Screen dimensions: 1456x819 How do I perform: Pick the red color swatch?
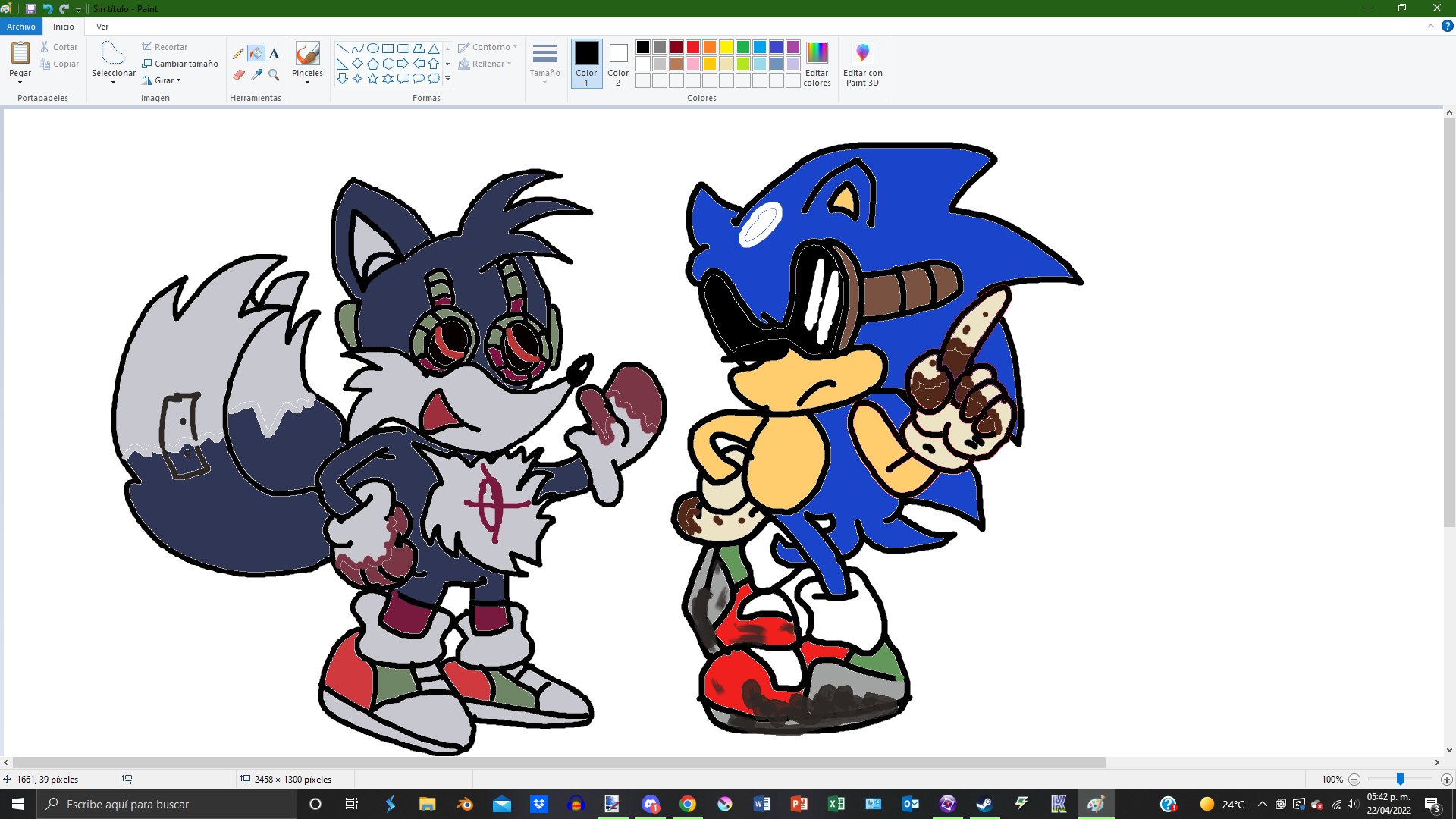pos(693,47)
